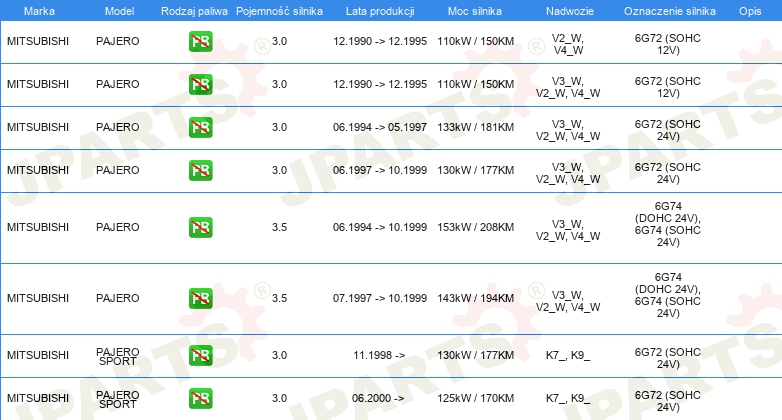Select 6G74 engine code in 143kW row
782x420 pixels.
[668, 295]
